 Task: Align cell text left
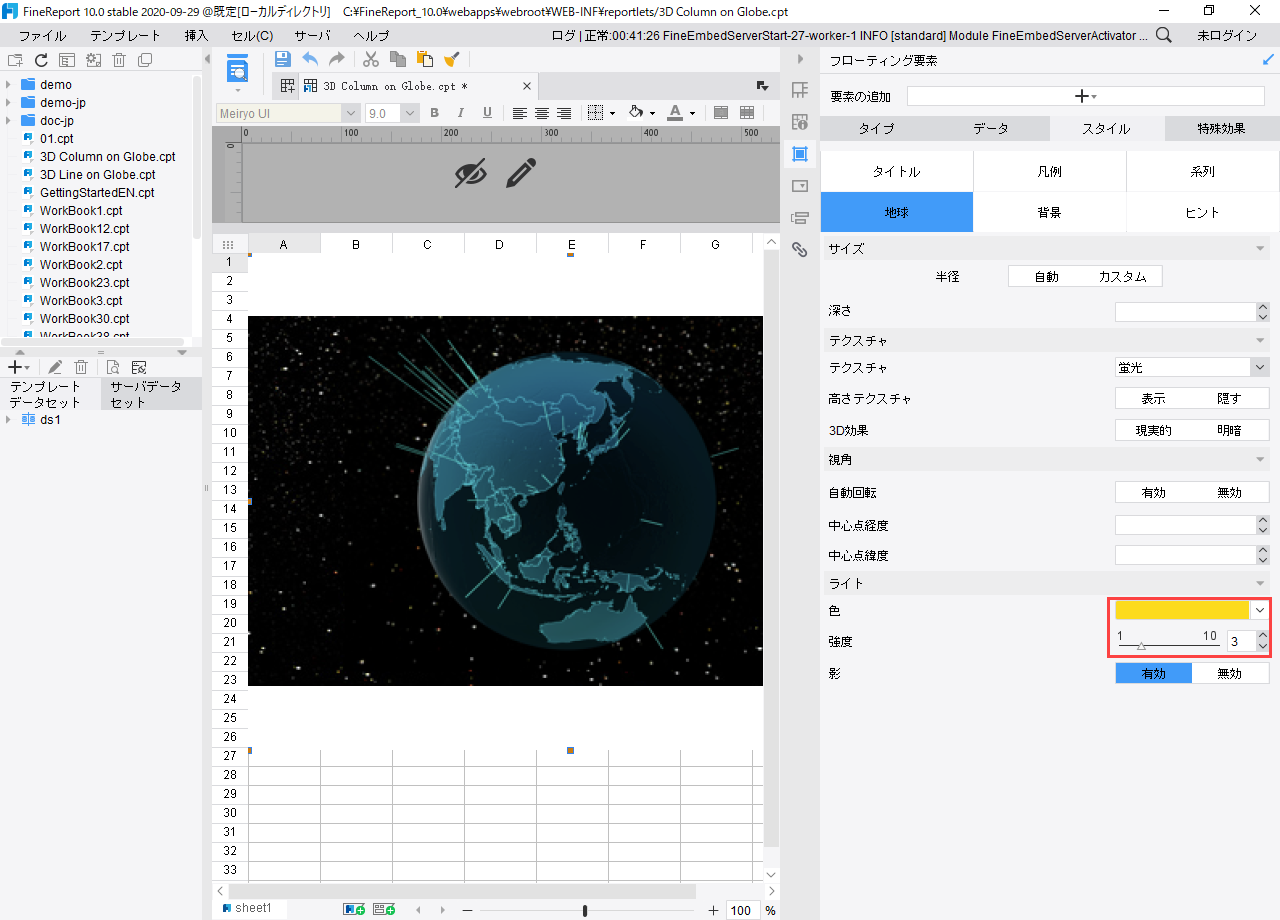pyautogui.click(x=520, y=113)
